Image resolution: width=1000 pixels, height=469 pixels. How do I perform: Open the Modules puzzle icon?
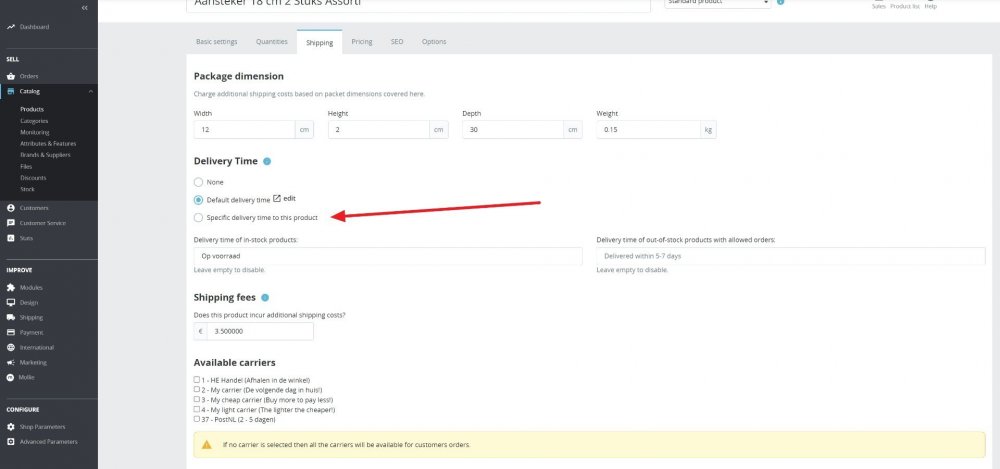(x=10, y=288)
